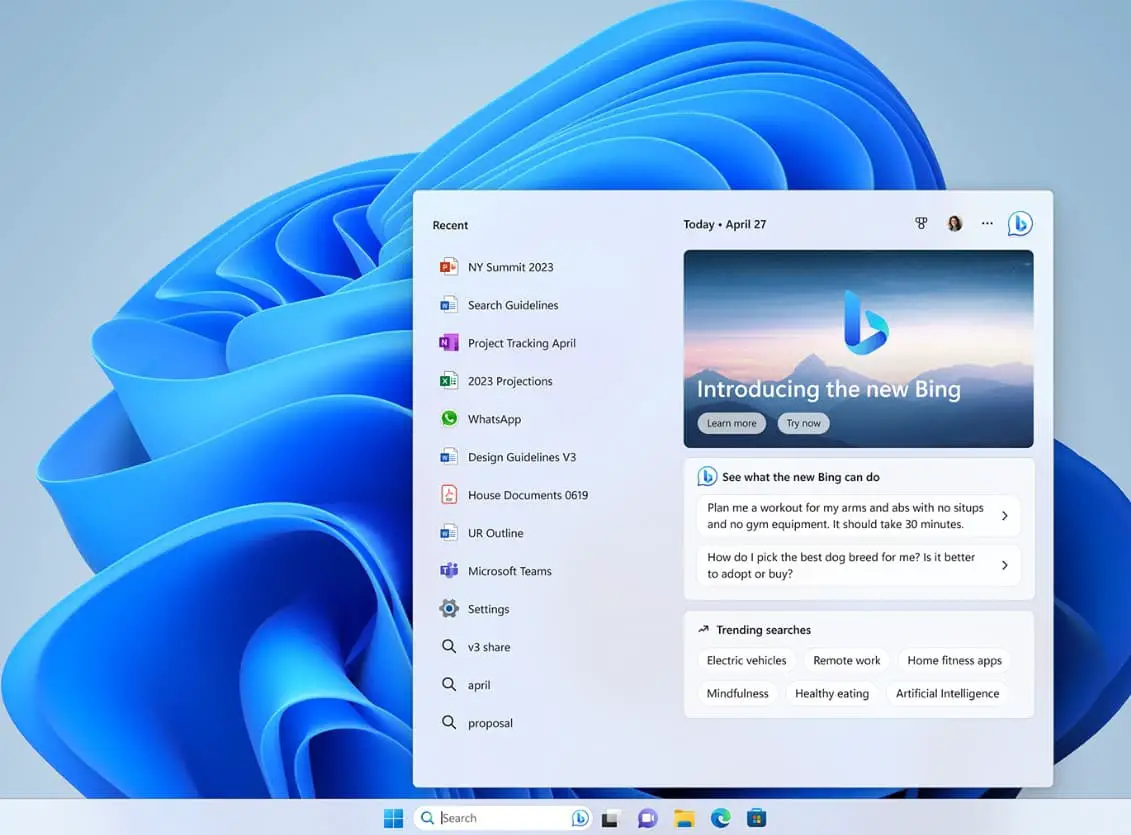Click the rewards trophy icon
Screen dimensions: 1131x835
click(921, 224)
